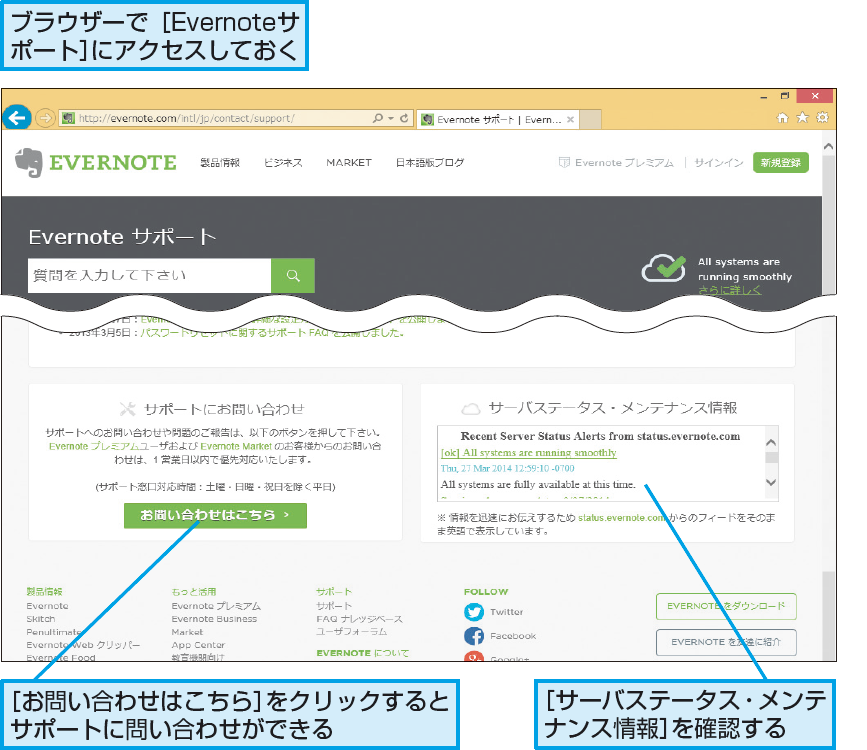The image size is (867, 750).
Task: Click footer Market link
Action: [187, 632]
